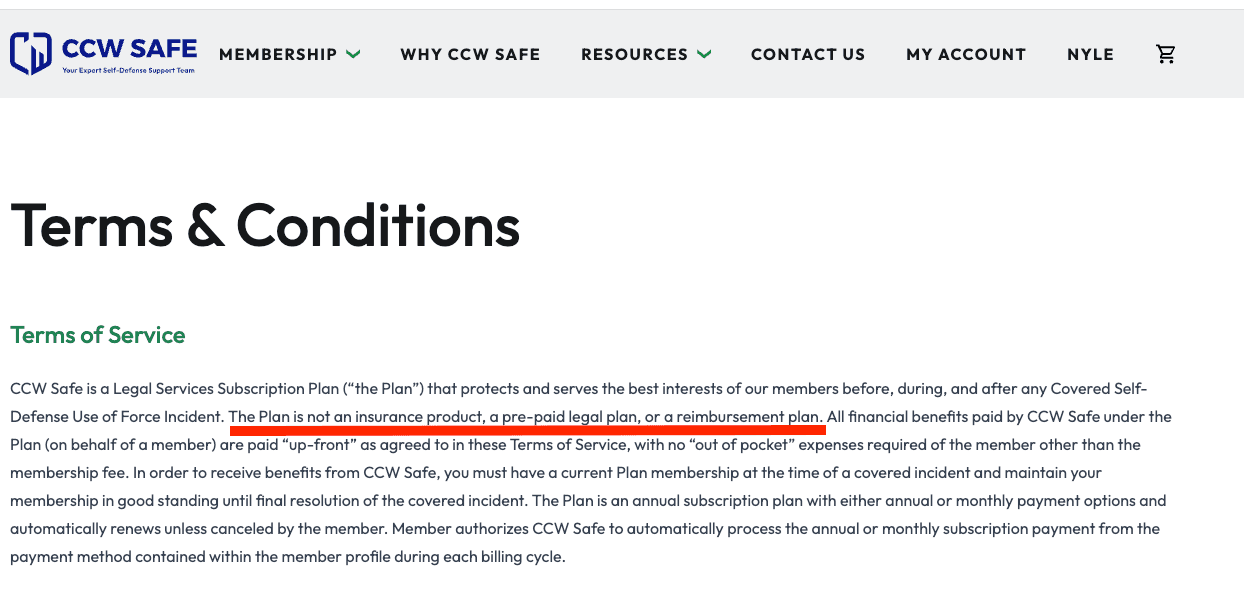Click the red underline highlighting the insurance disclaimer

coord(528,429)
